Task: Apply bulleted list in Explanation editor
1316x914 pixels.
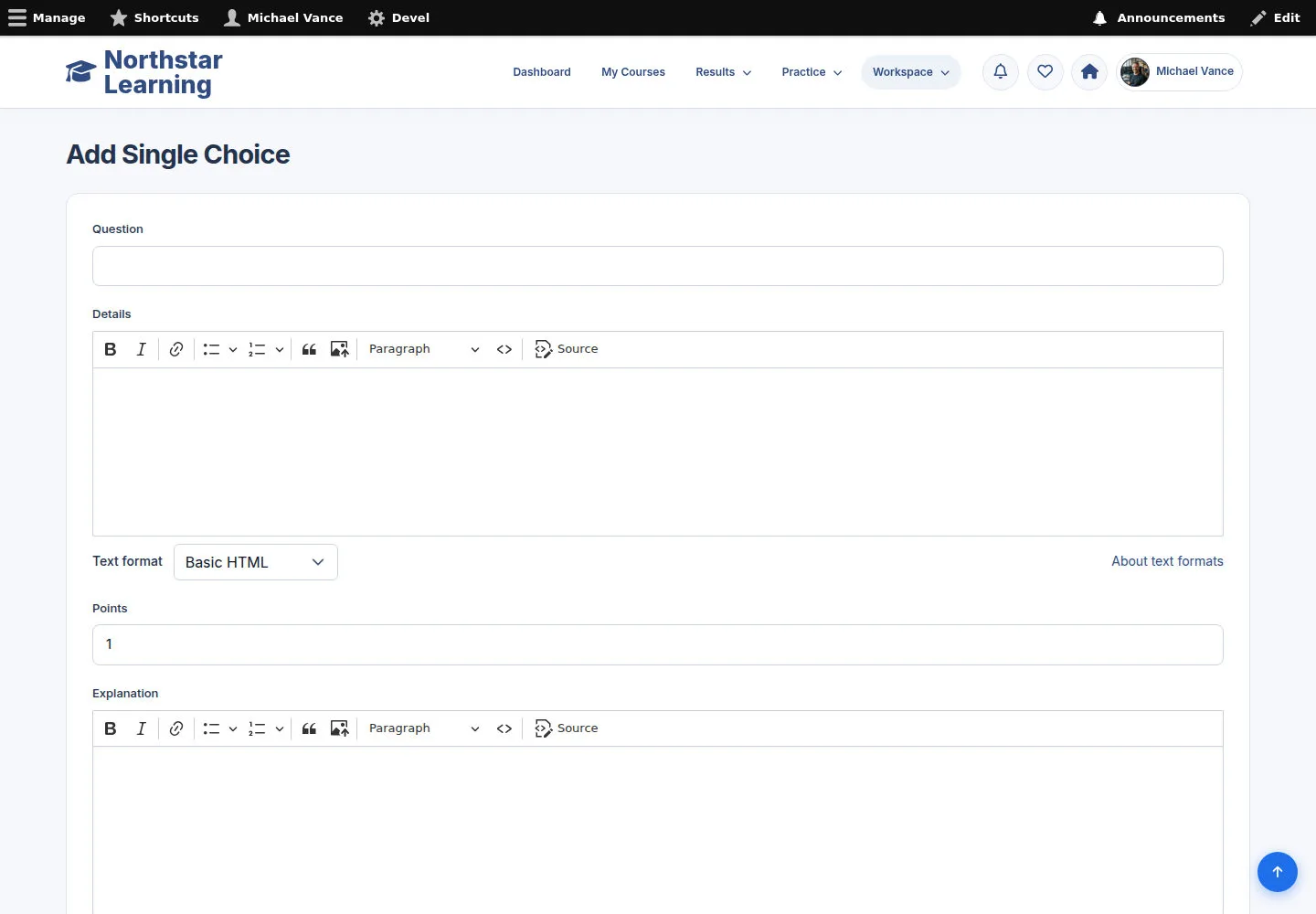Action: tap(211, 728)
